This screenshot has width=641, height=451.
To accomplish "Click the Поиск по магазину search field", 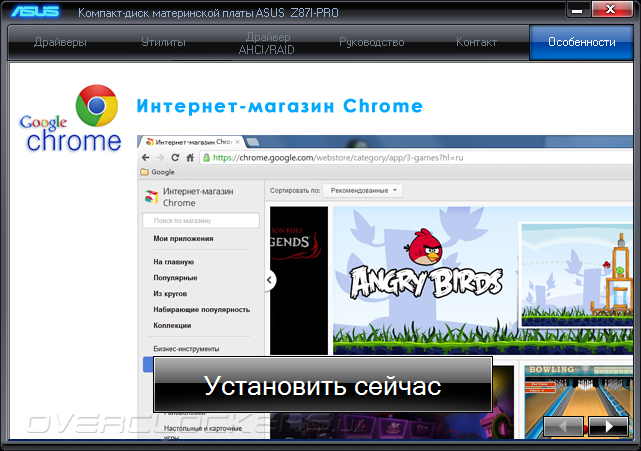I will 201,220.
